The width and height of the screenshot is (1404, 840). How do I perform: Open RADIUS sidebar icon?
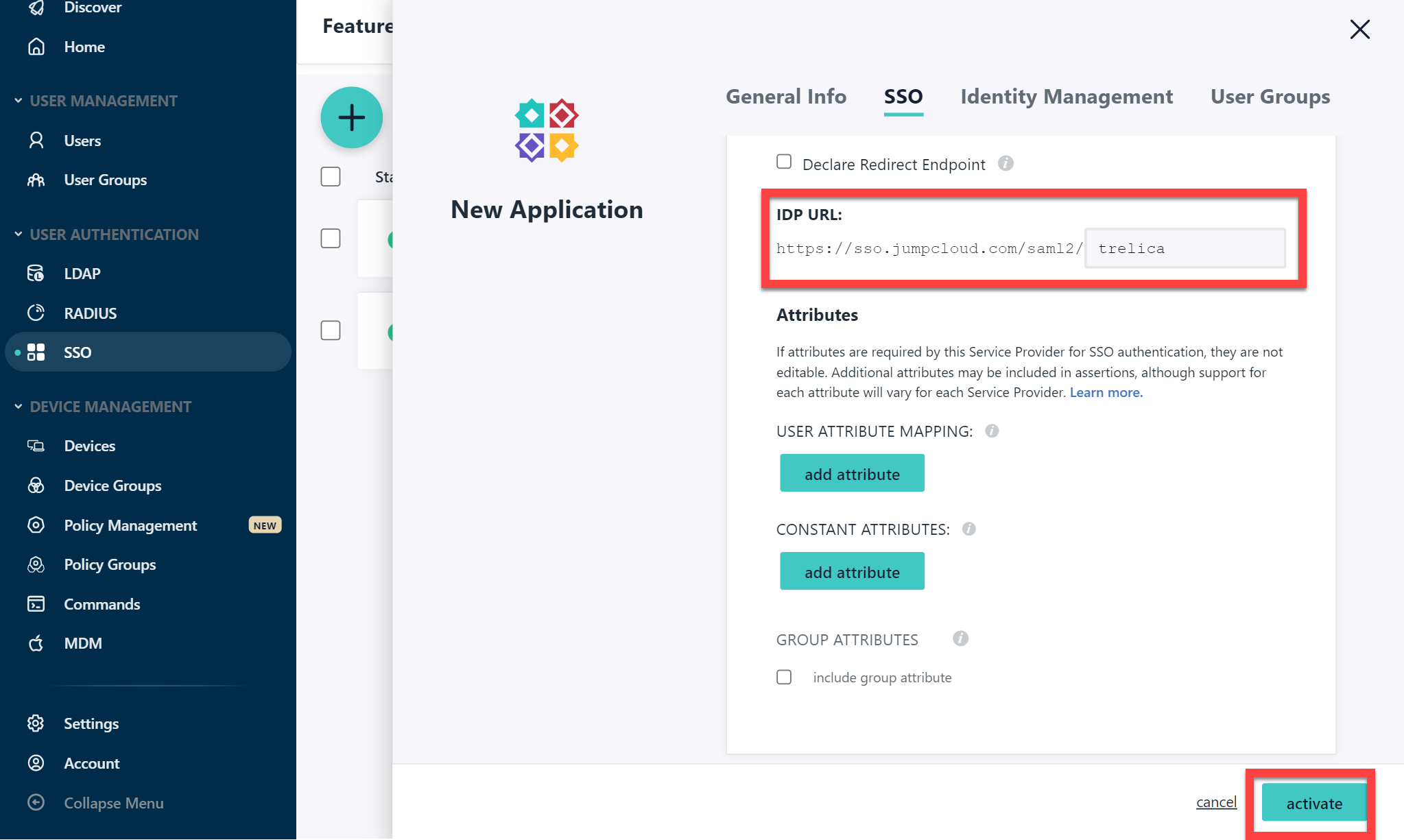[36, 313]
